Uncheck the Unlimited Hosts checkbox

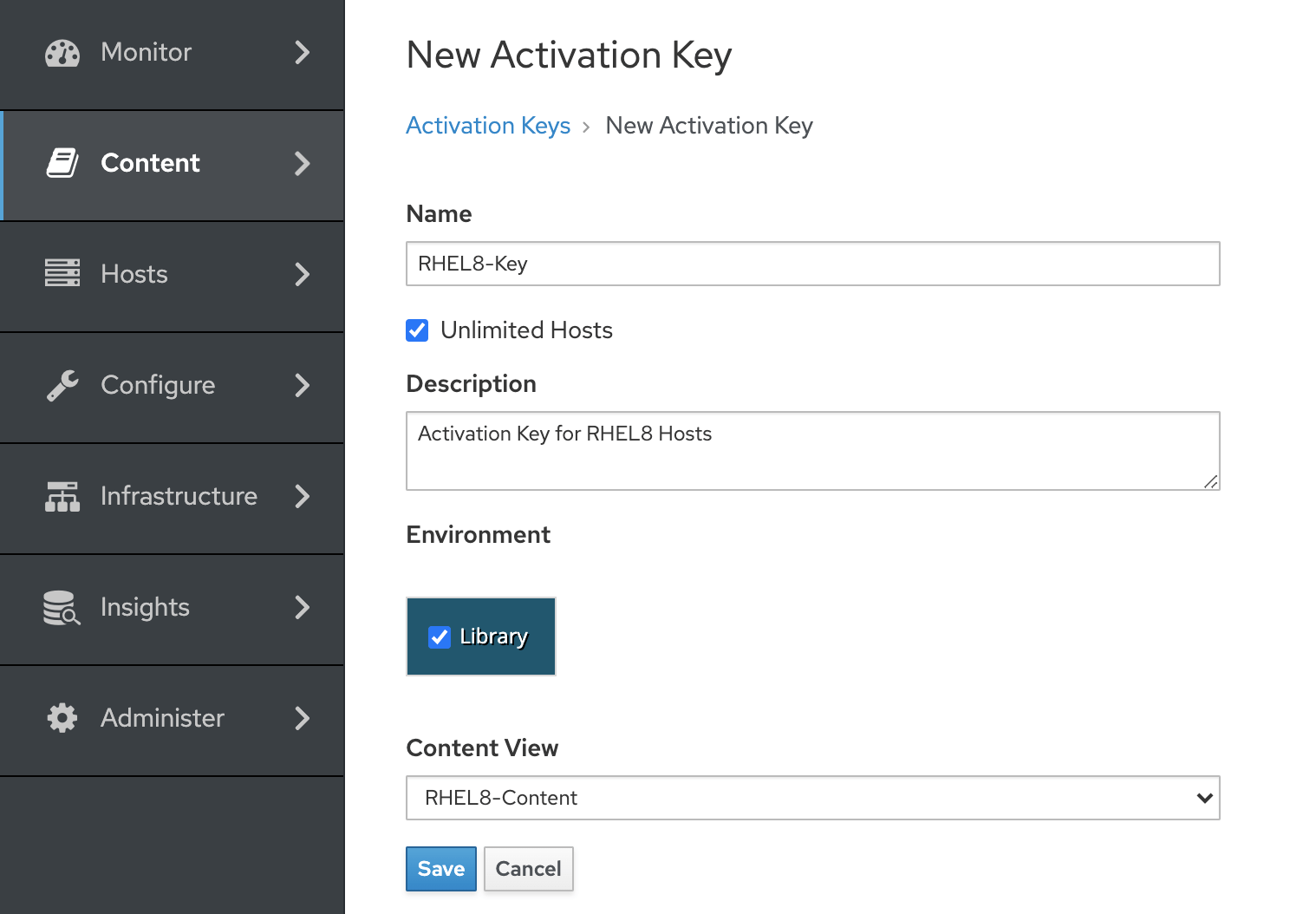pos(417,330)
